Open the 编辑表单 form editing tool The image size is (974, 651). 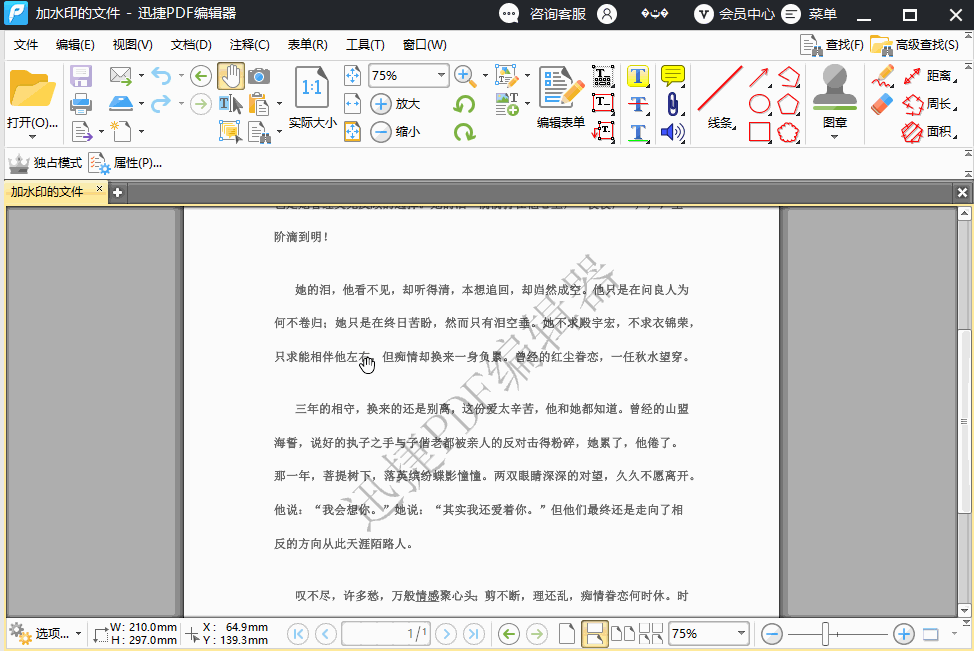coord(561,95)
